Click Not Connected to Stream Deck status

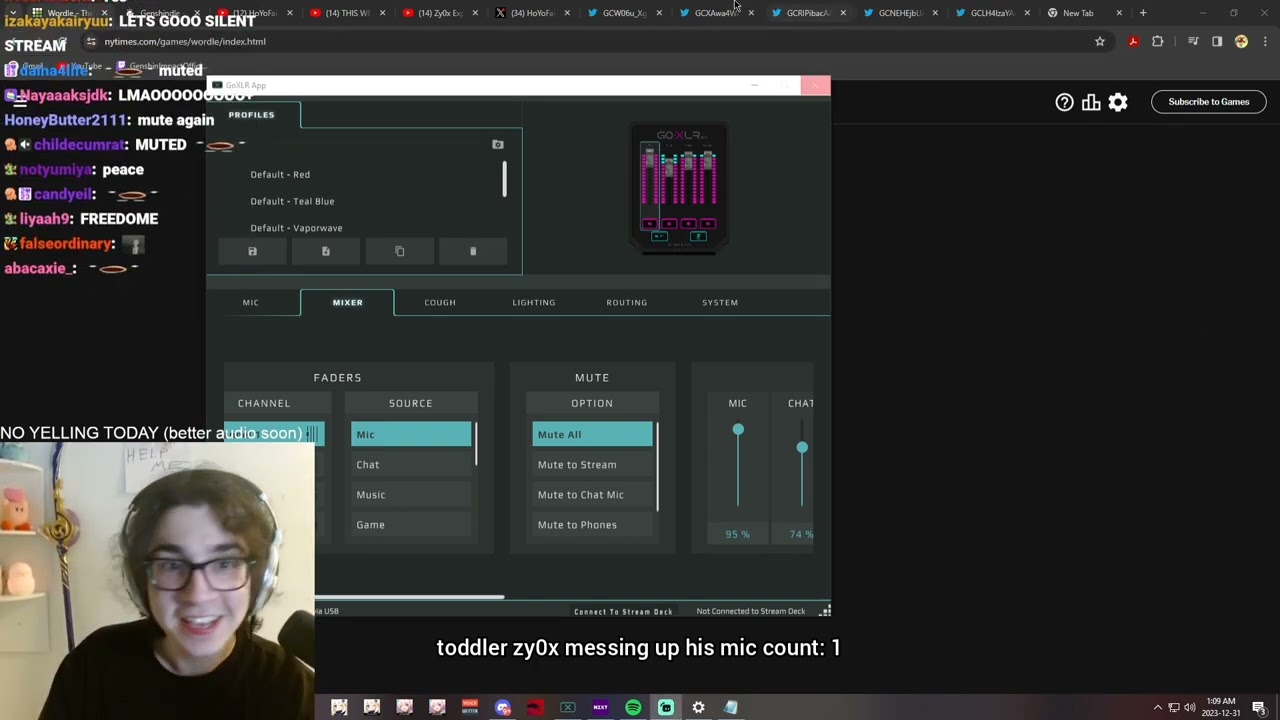(751, 611)
